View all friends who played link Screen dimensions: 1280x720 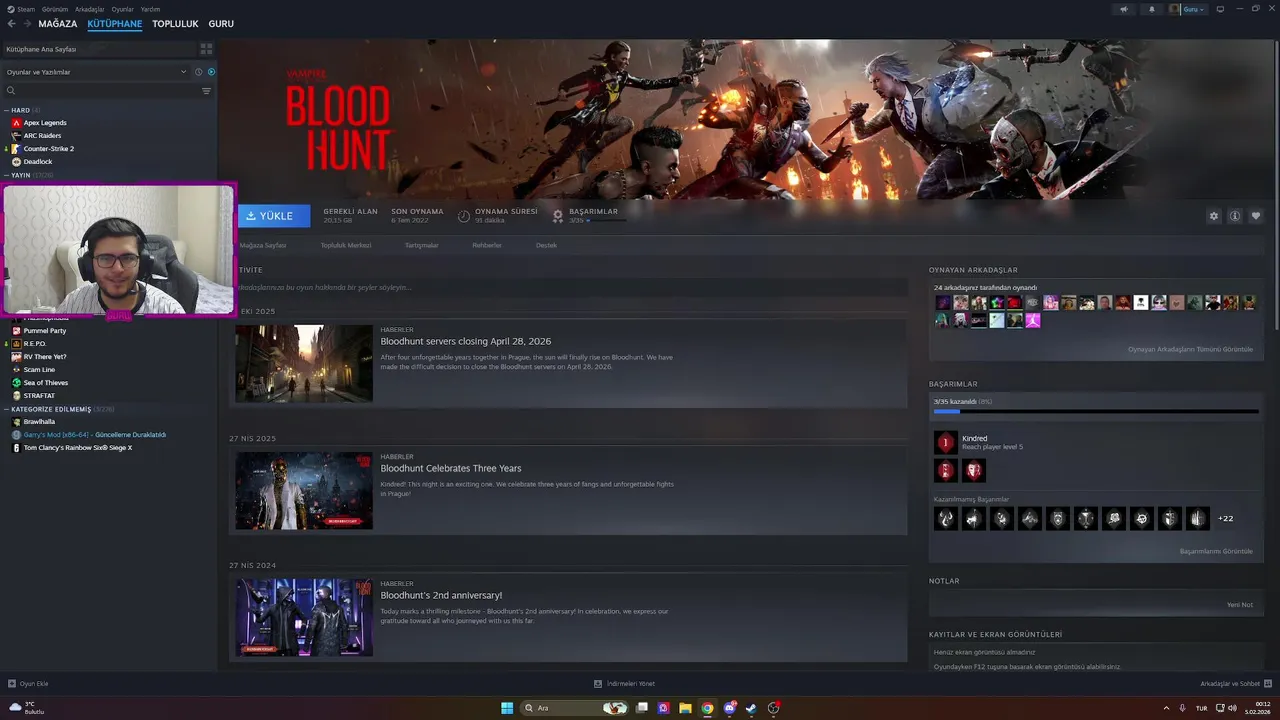pyautogui.click(x=1190, y=349)
